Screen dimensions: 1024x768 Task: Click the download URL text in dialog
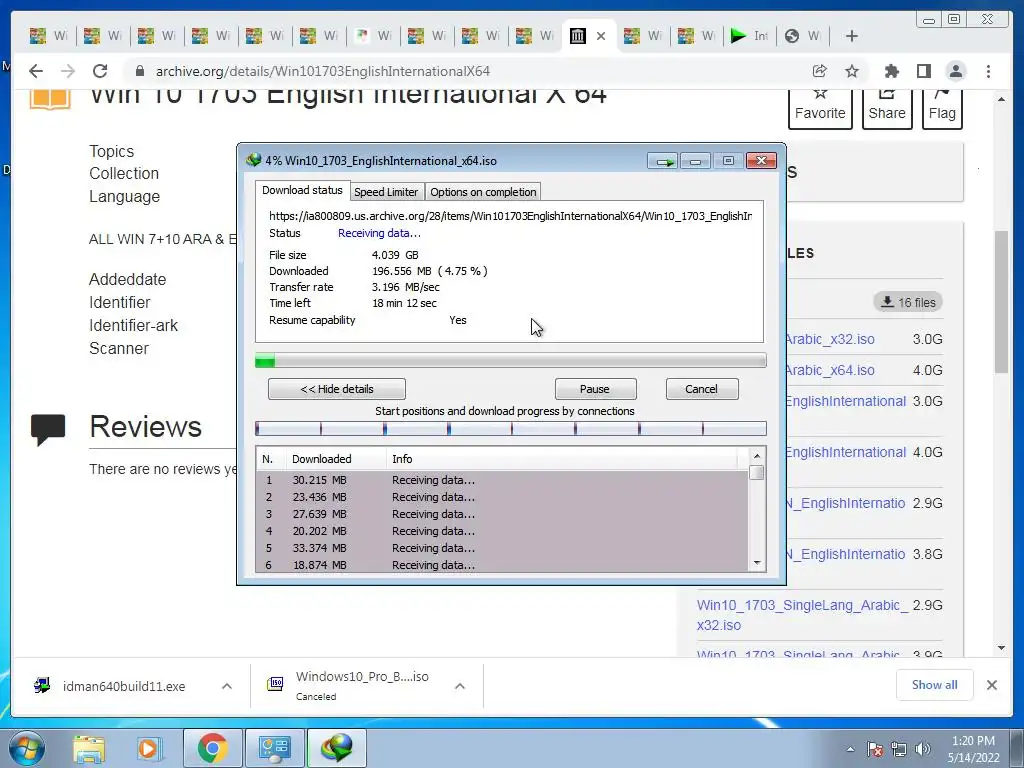510,216
